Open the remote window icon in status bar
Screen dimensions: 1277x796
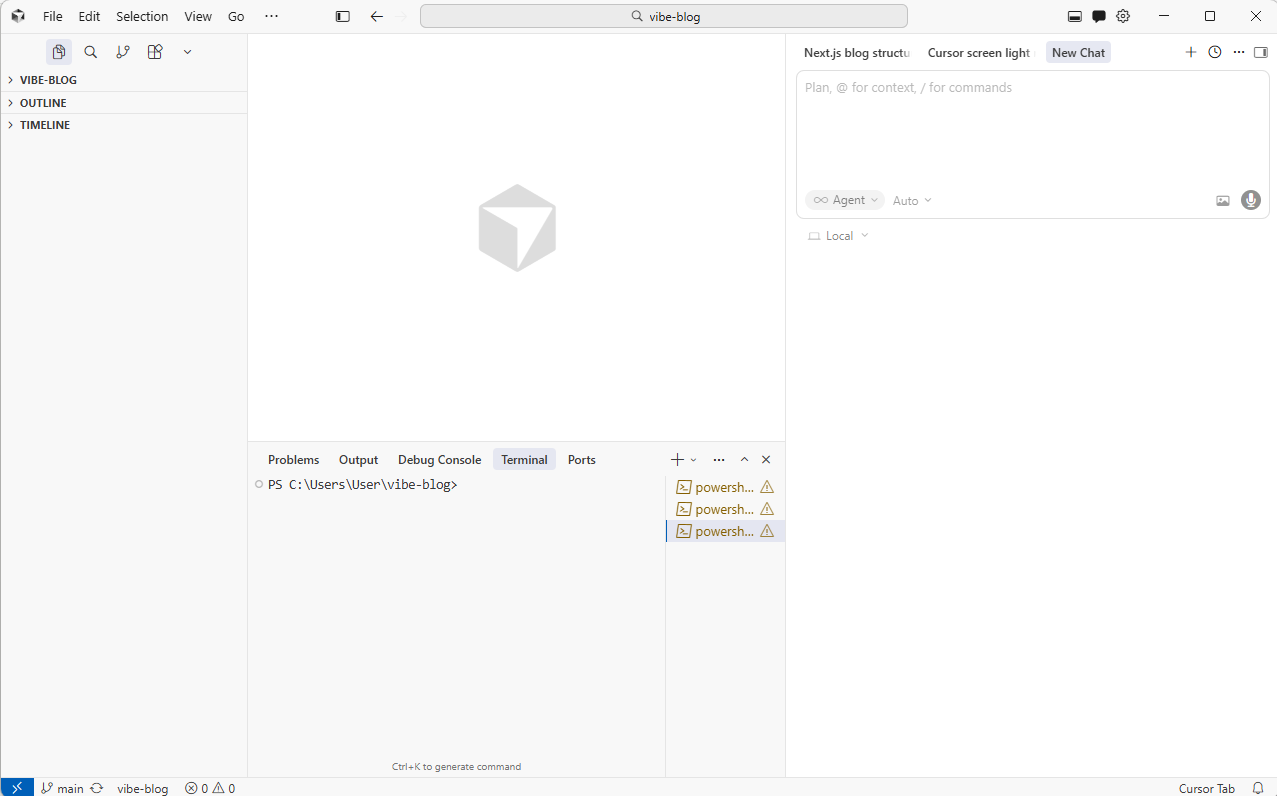(x=16, y=788)
